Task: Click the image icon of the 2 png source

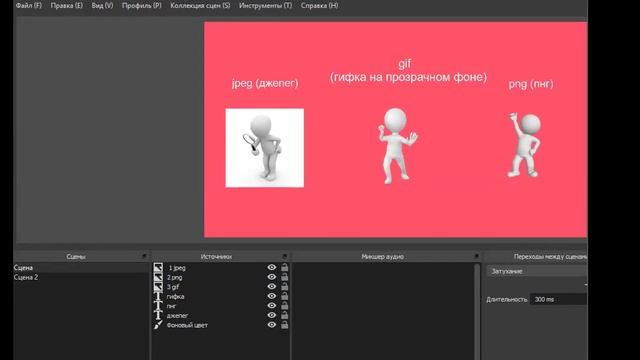Action: 158,277
